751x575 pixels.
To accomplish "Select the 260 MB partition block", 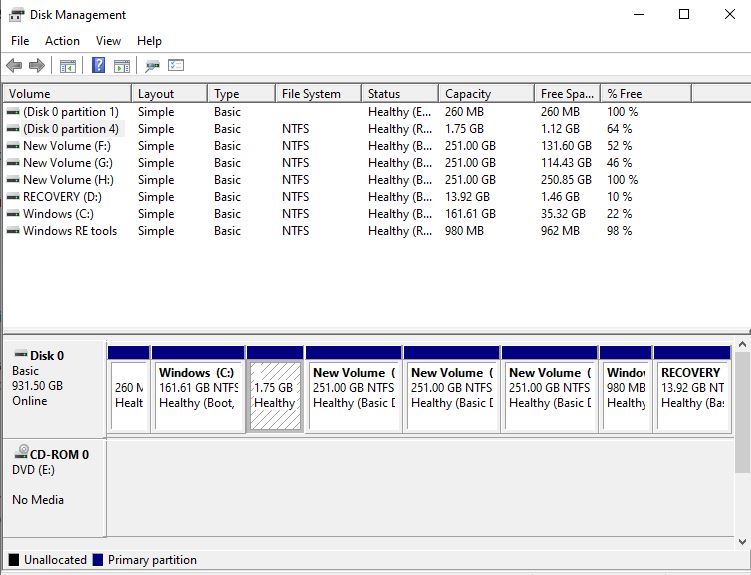I will [x=129, y=389].
